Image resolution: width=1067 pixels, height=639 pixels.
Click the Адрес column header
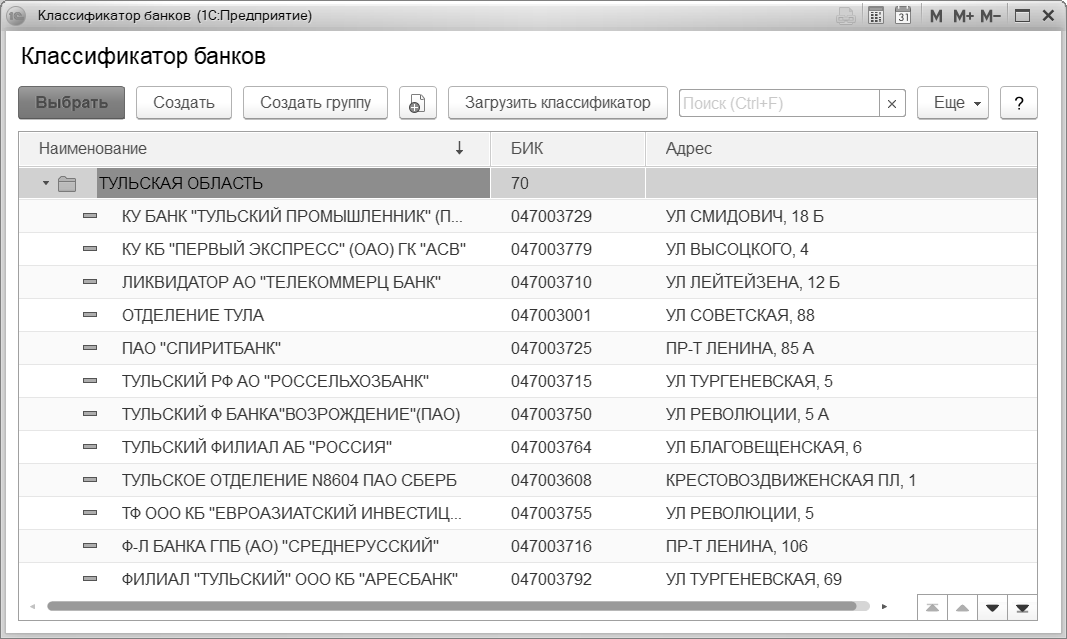(841, 148)
